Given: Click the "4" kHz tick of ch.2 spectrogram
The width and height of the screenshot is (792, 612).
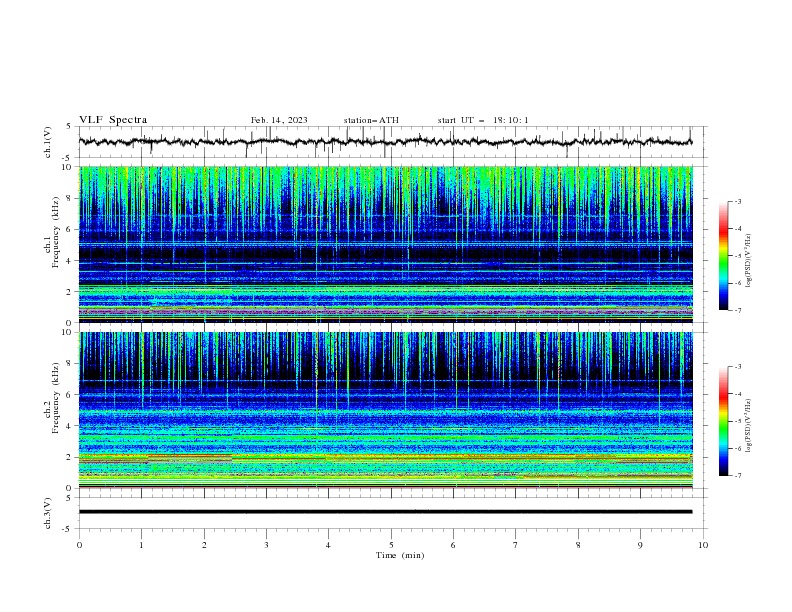Looking at the screenshot, I should click(71, 426).
